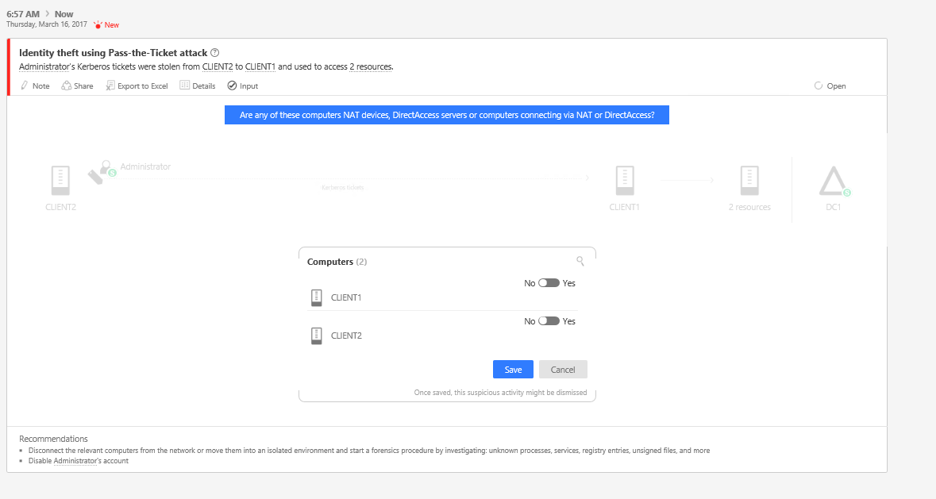936x499 pixels.
Task: Toggle CLIENT2 NAT switch to Yes
Action: [x=549, y=321]
